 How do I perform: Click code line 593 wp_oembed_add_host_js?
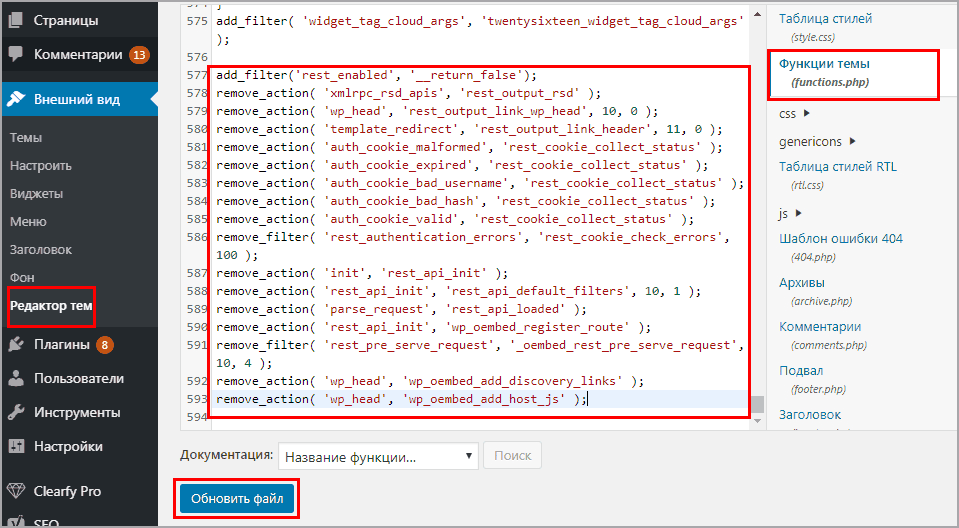pos(401,399)
